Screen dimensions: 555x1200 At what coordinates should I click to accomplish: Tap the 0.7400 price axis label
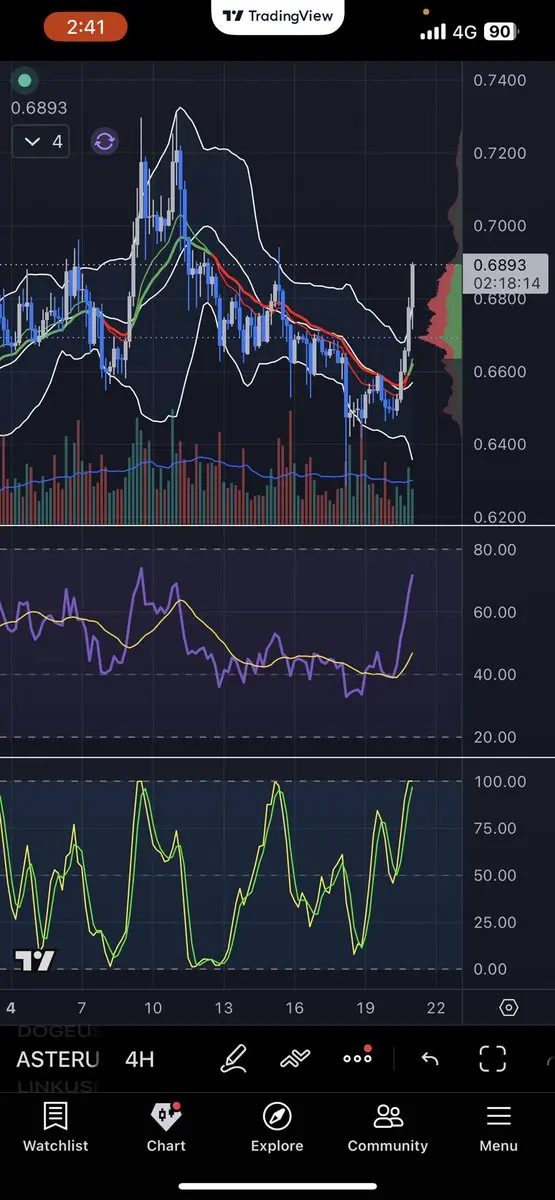[500, 80]
